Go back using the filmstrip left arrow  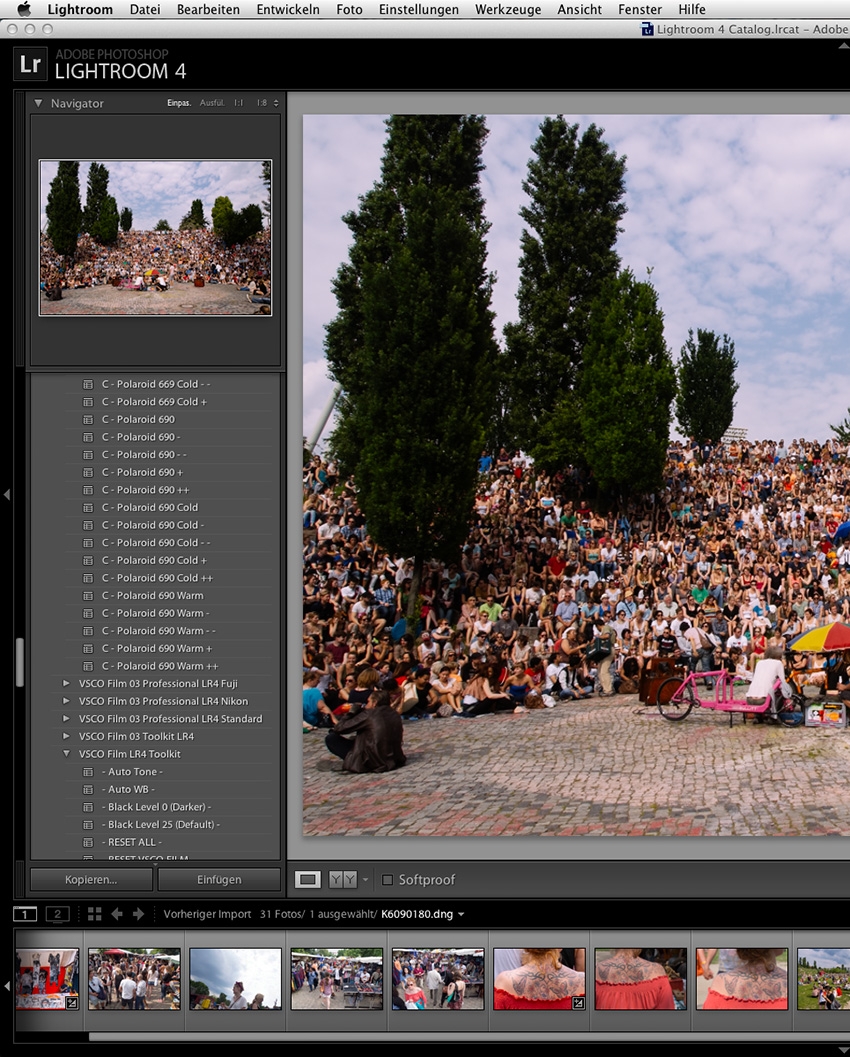117,914
